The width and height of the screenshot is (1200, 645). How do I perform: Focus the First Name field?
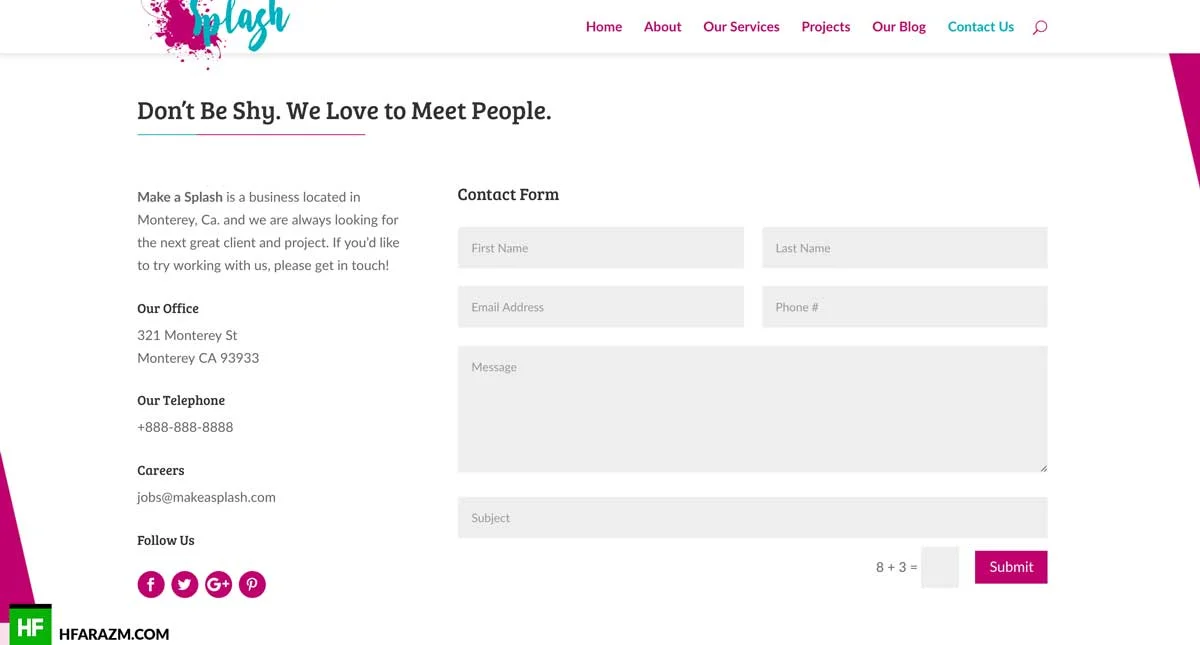[601, 248]
